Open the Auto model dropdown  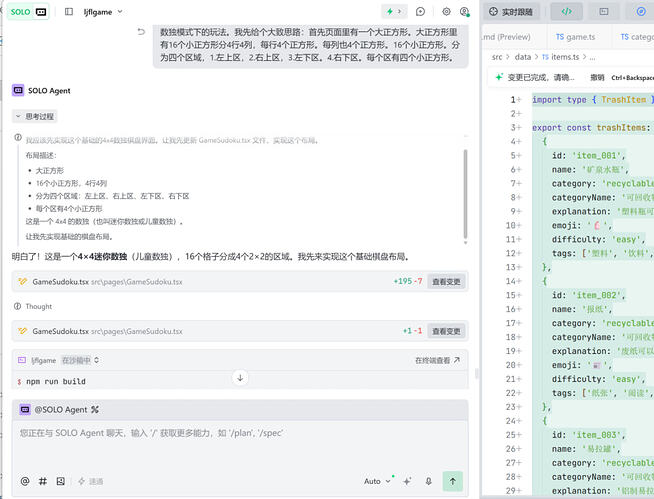point(377,481)
